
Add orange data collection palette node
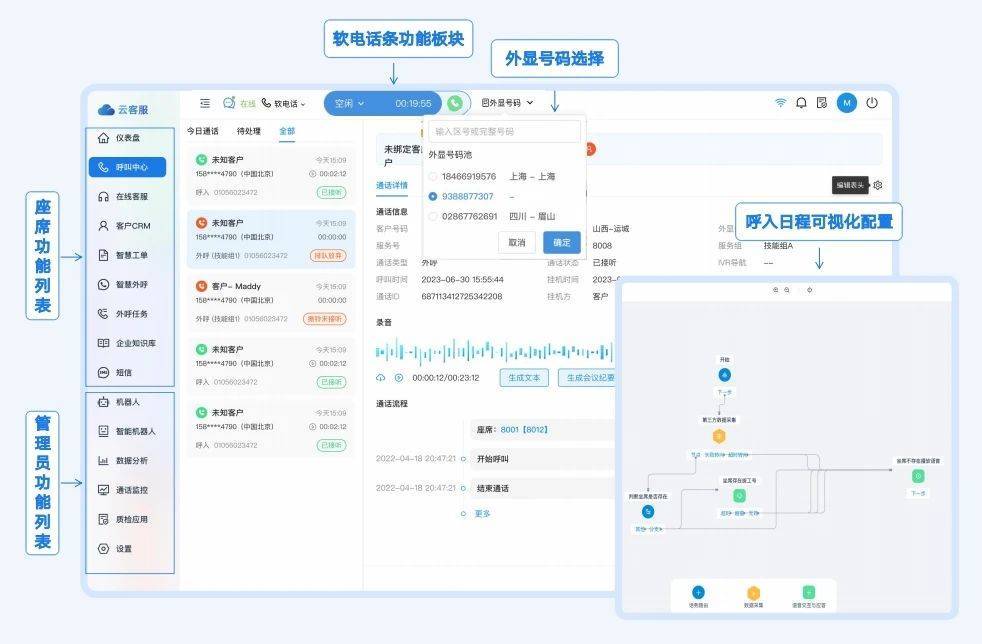(x=753, y=592)
